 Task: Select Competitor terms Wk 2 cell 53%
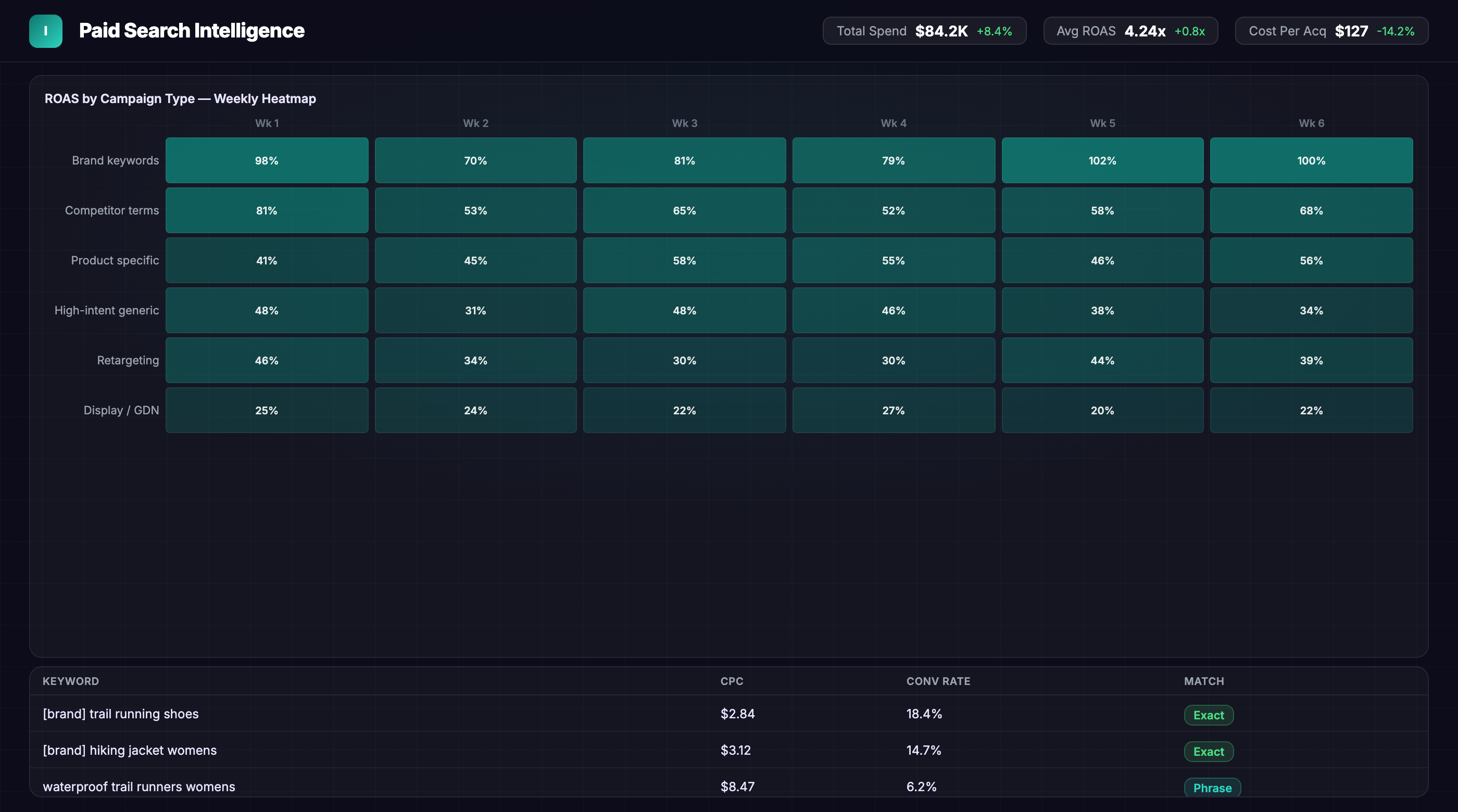[x=475, y=210]
